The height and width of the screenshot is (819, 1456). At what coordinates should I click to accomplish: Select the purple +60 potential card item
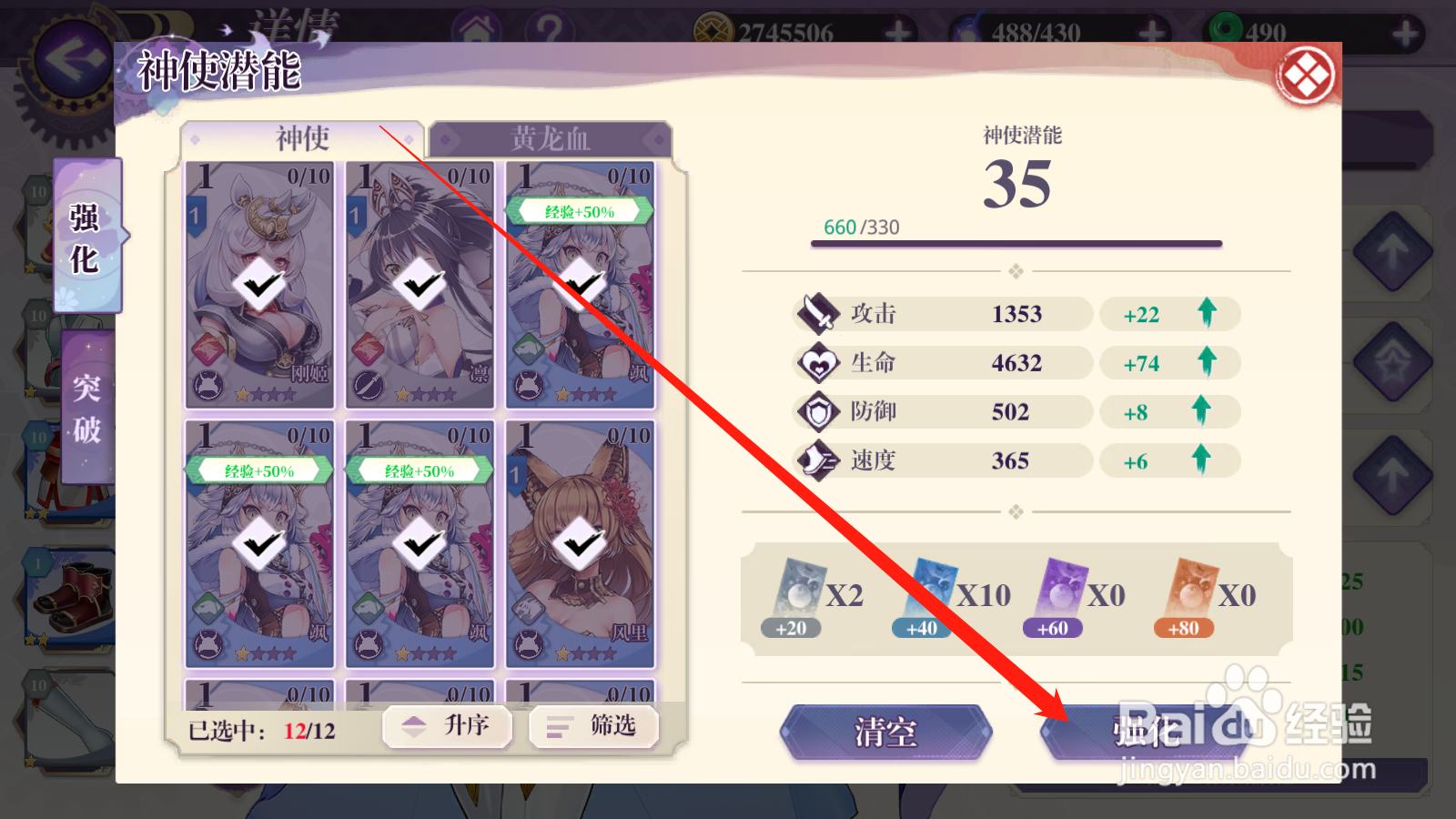tap(1057, 597)
